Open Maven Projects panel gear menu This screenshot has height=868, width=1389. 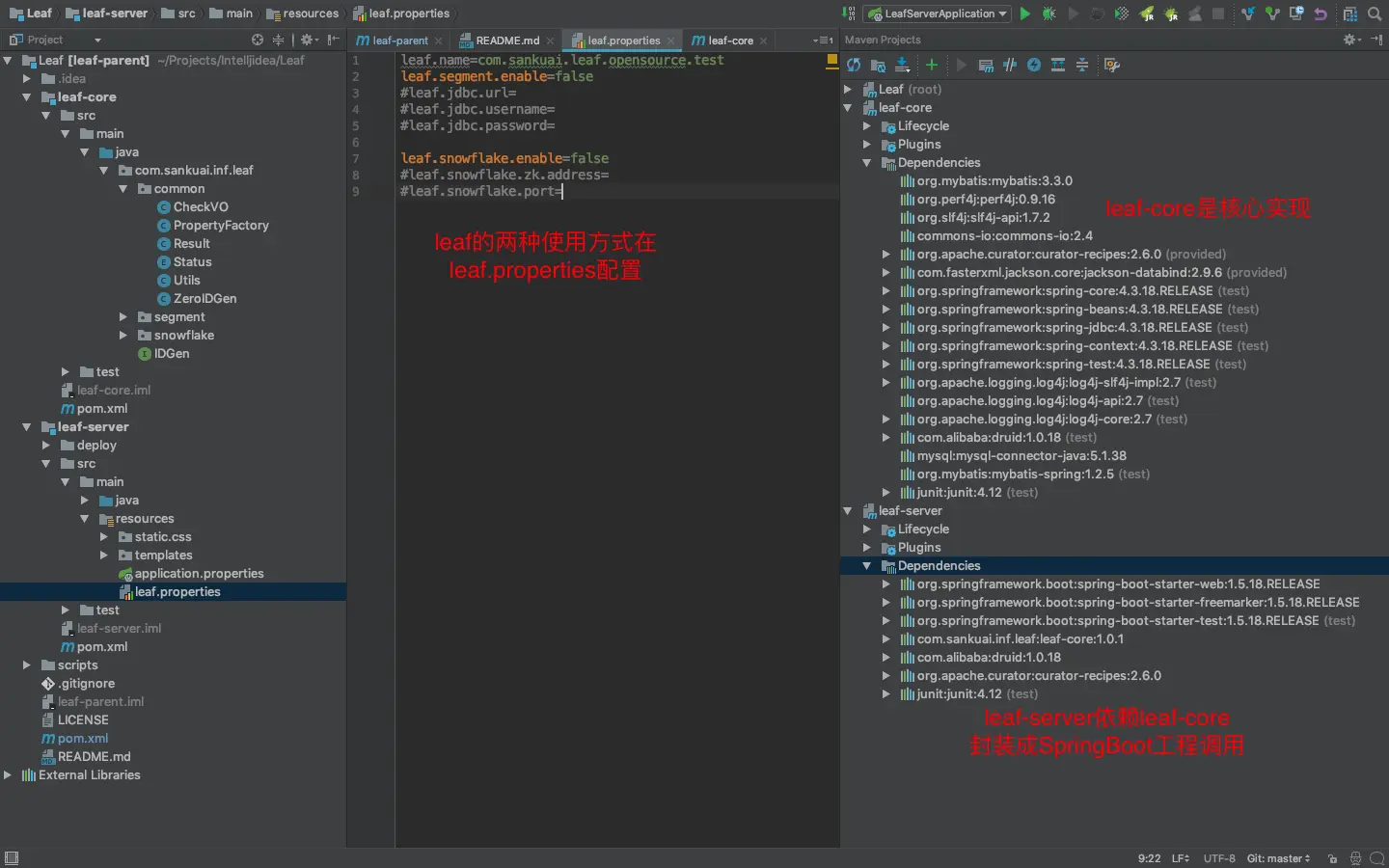[x=1352, y=40]
